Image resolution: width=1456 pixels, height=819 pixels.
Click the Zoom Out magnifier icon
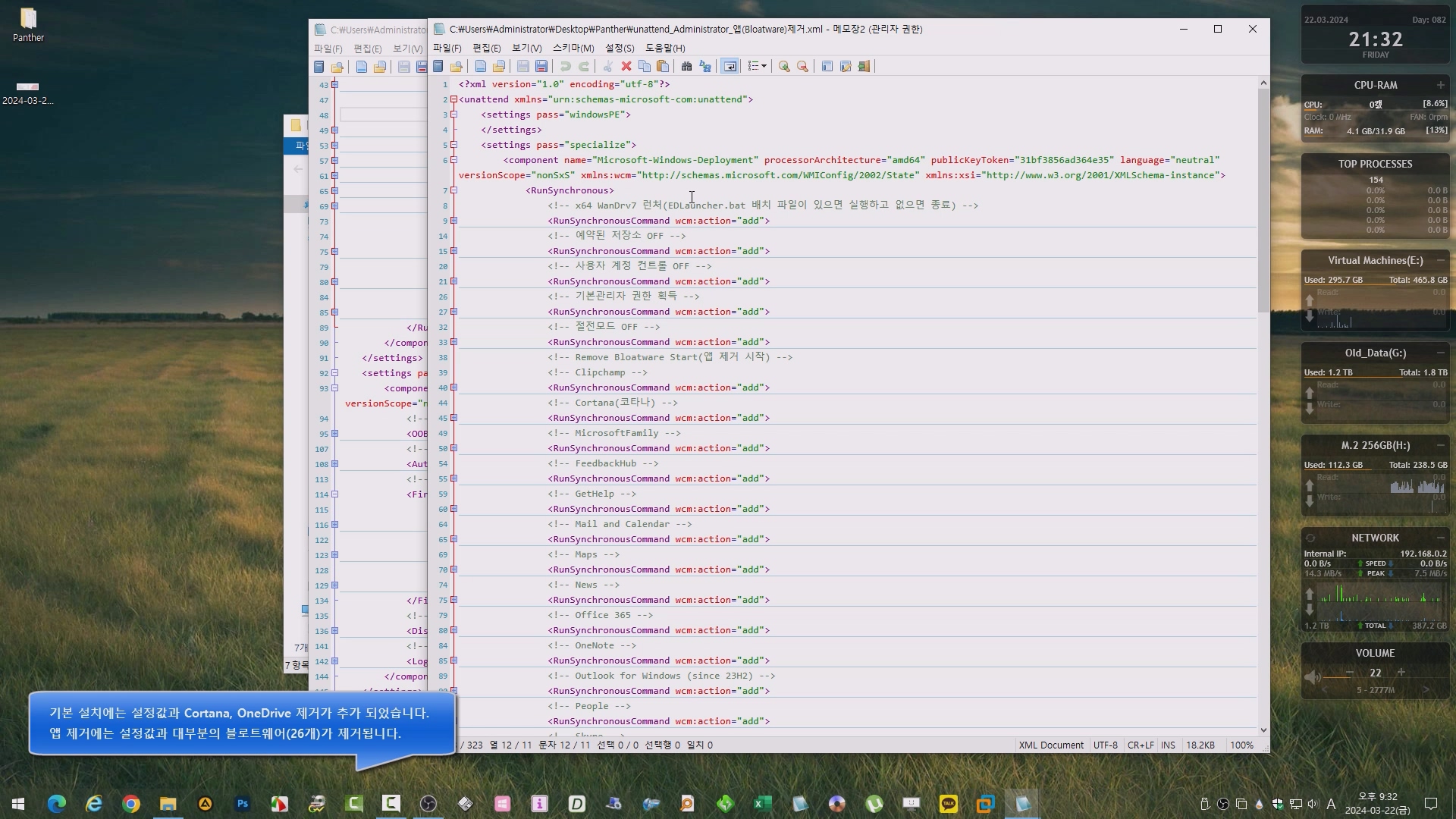click(802, 67)
